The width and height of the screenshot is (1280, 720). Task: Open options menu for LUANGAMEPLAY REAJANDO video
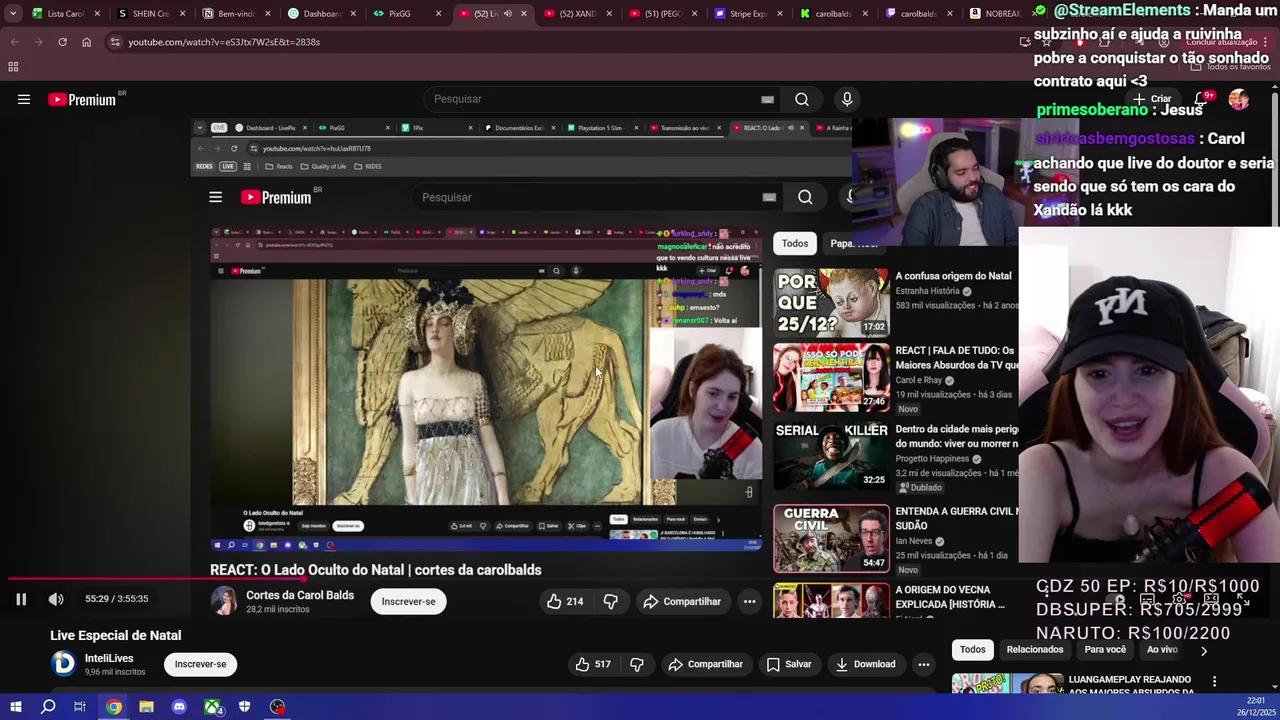(1214, 682)
